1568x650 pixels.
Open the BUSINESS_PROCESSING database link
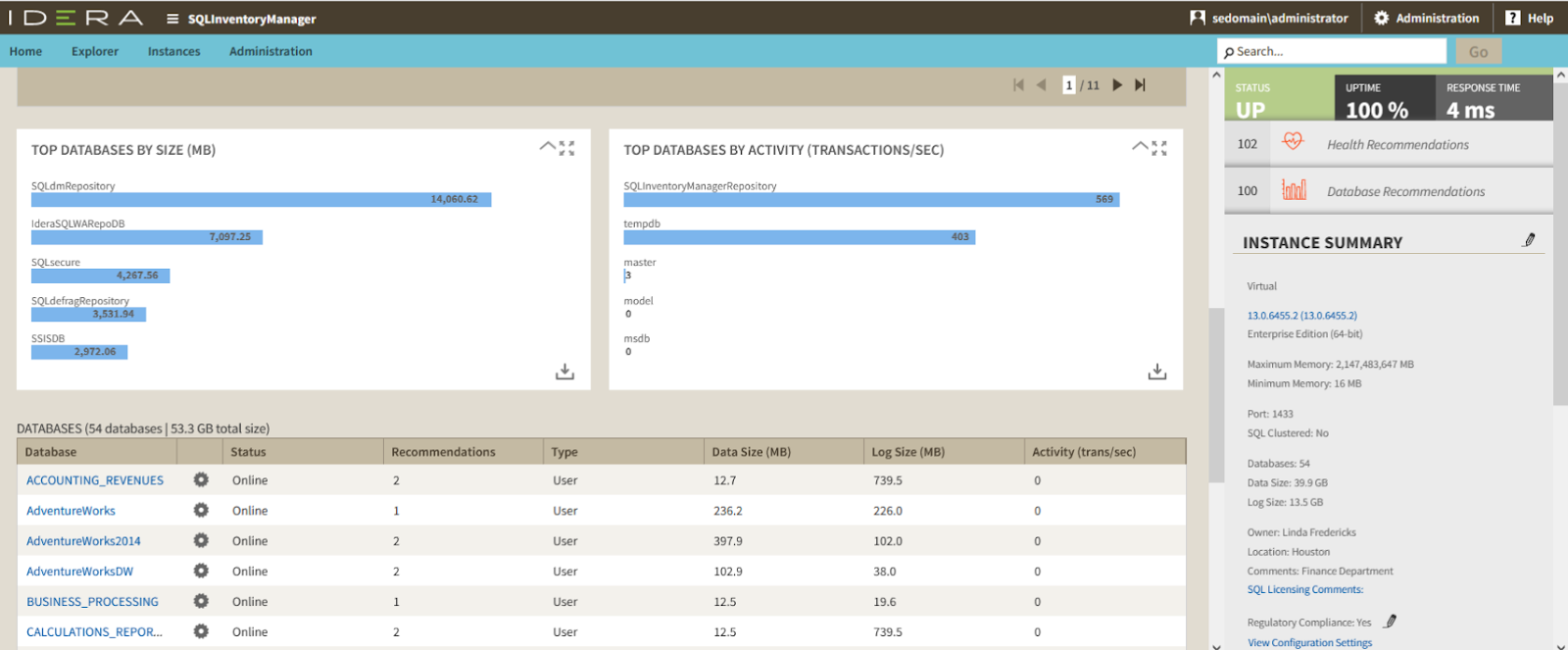(92, 602)
